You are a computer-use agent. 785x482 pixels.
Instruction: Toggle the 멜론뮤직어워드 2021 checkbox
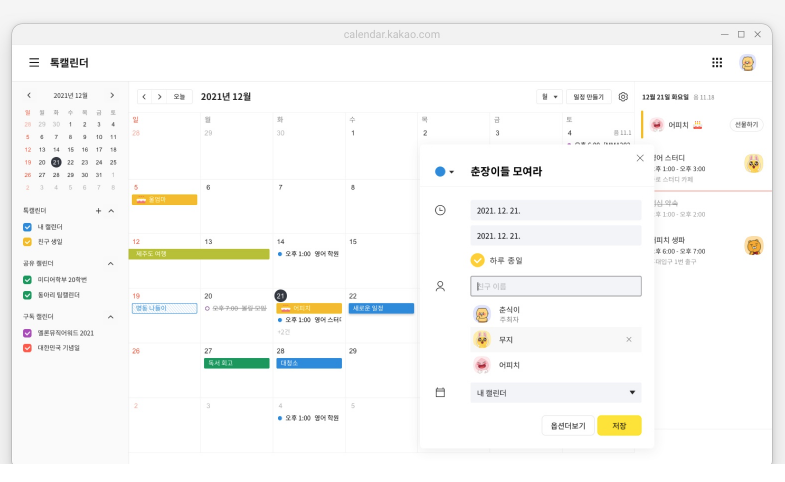pos(28,333)
